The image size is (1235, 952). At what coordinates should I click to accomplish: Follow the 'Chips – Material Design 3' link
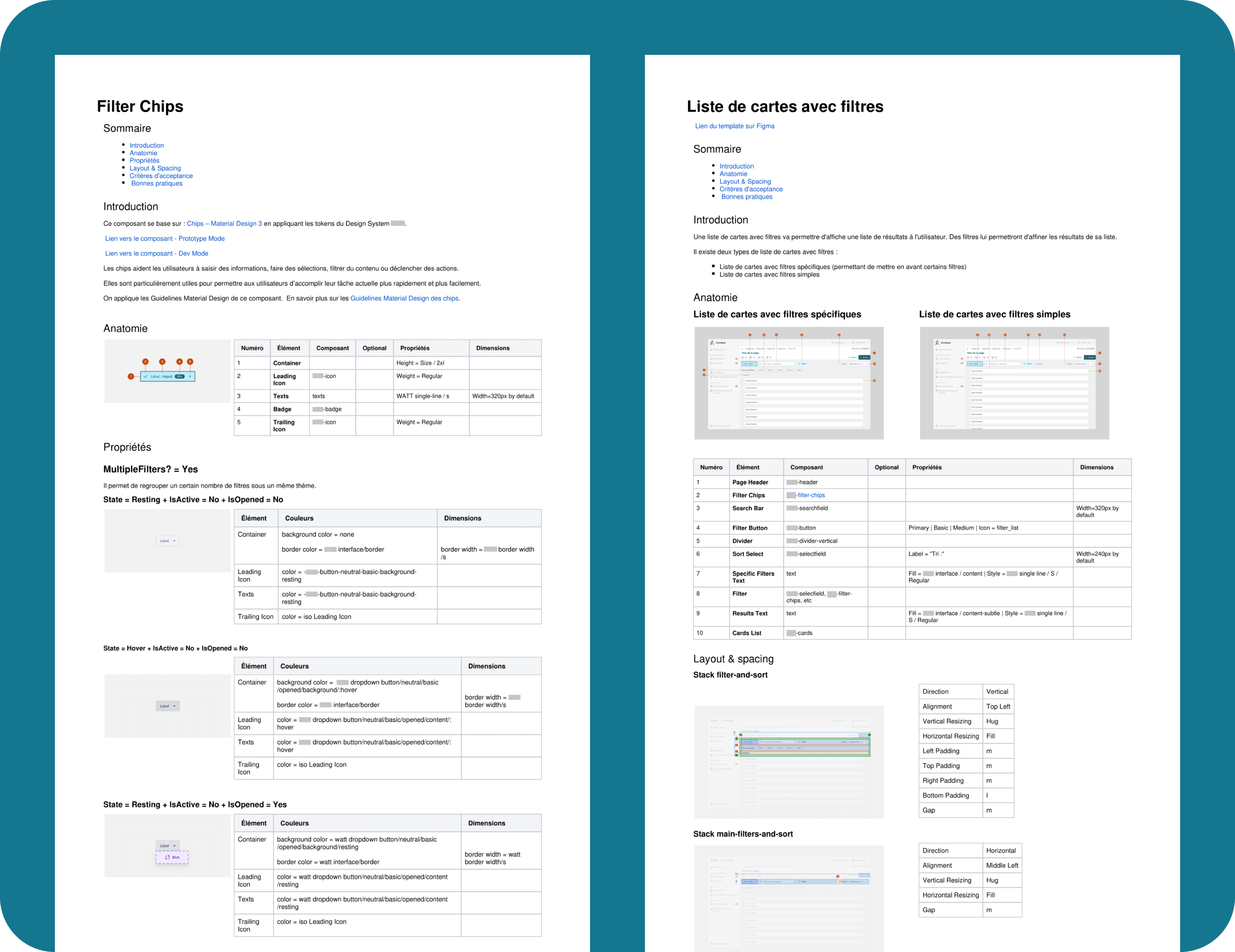(x=224, y=223)
